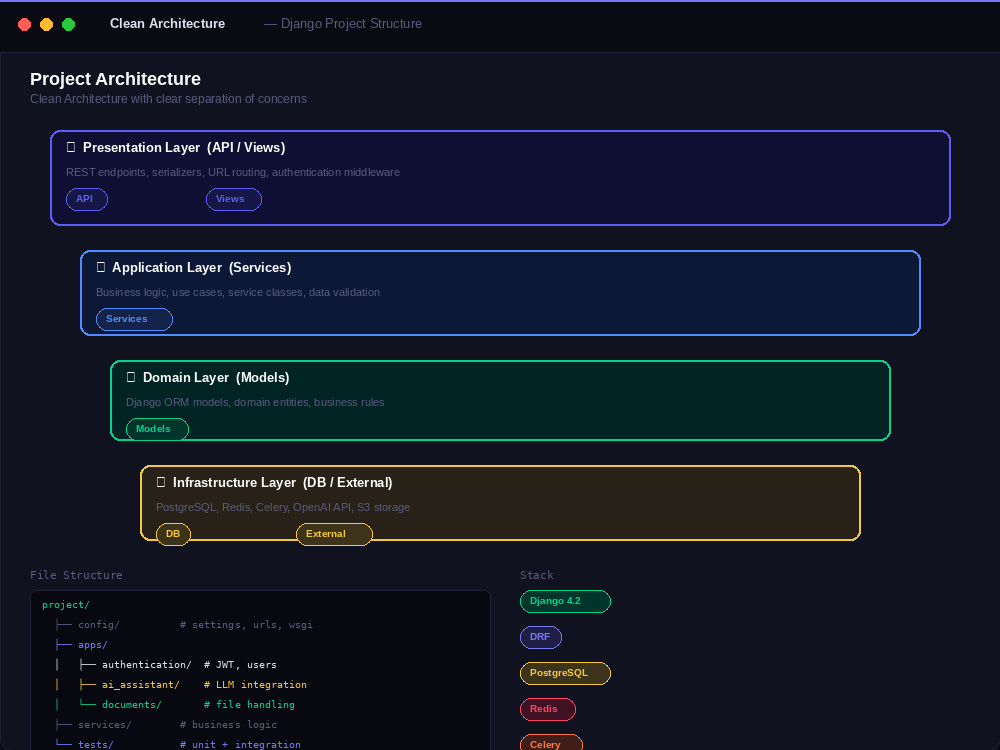The image size is (1000, 750).
Task: Click the PostgreSQL stack badge
Action: tap(565, 673)
